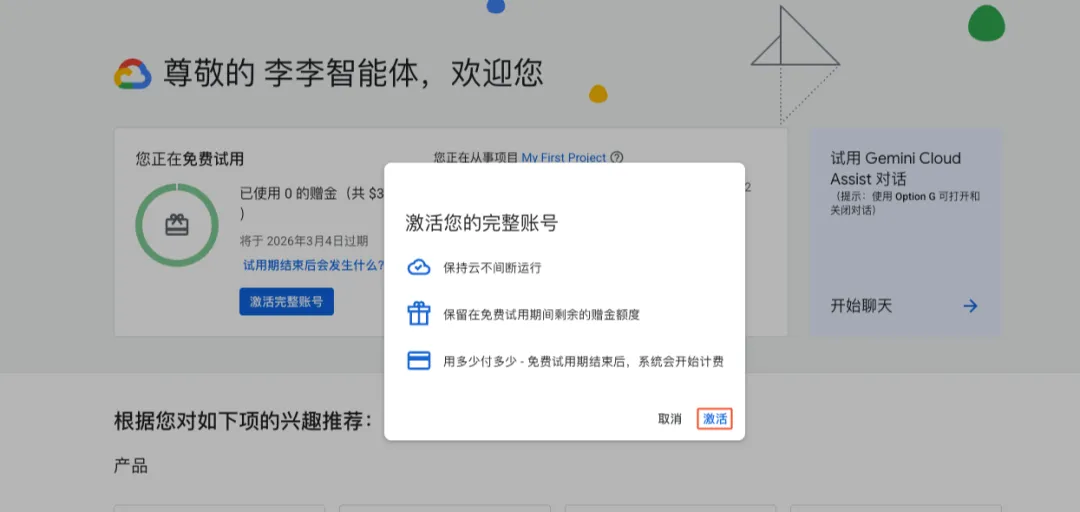The height and width of the screenshot is (512, 1080).
Task: Click the blue 激活完整账号 button
Action: coord(287,301)
